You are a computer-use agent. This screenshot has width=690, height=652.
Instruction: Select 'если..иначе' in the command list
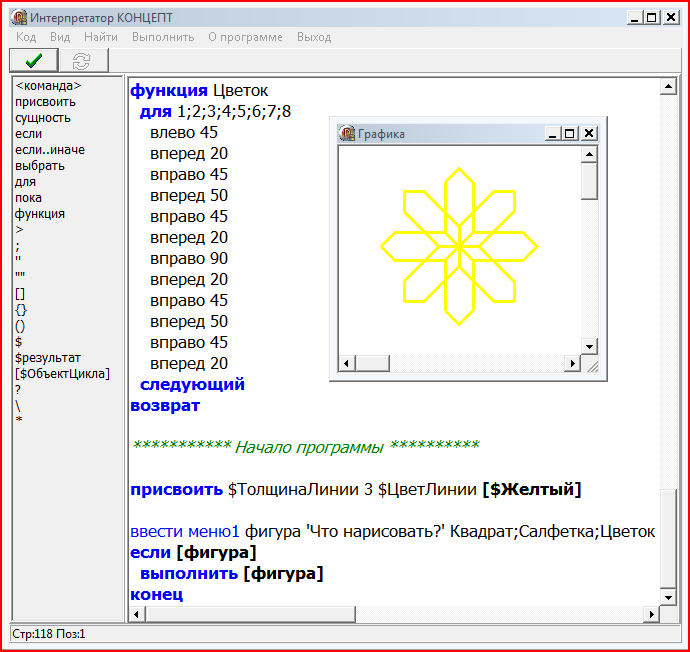(50, 150)
